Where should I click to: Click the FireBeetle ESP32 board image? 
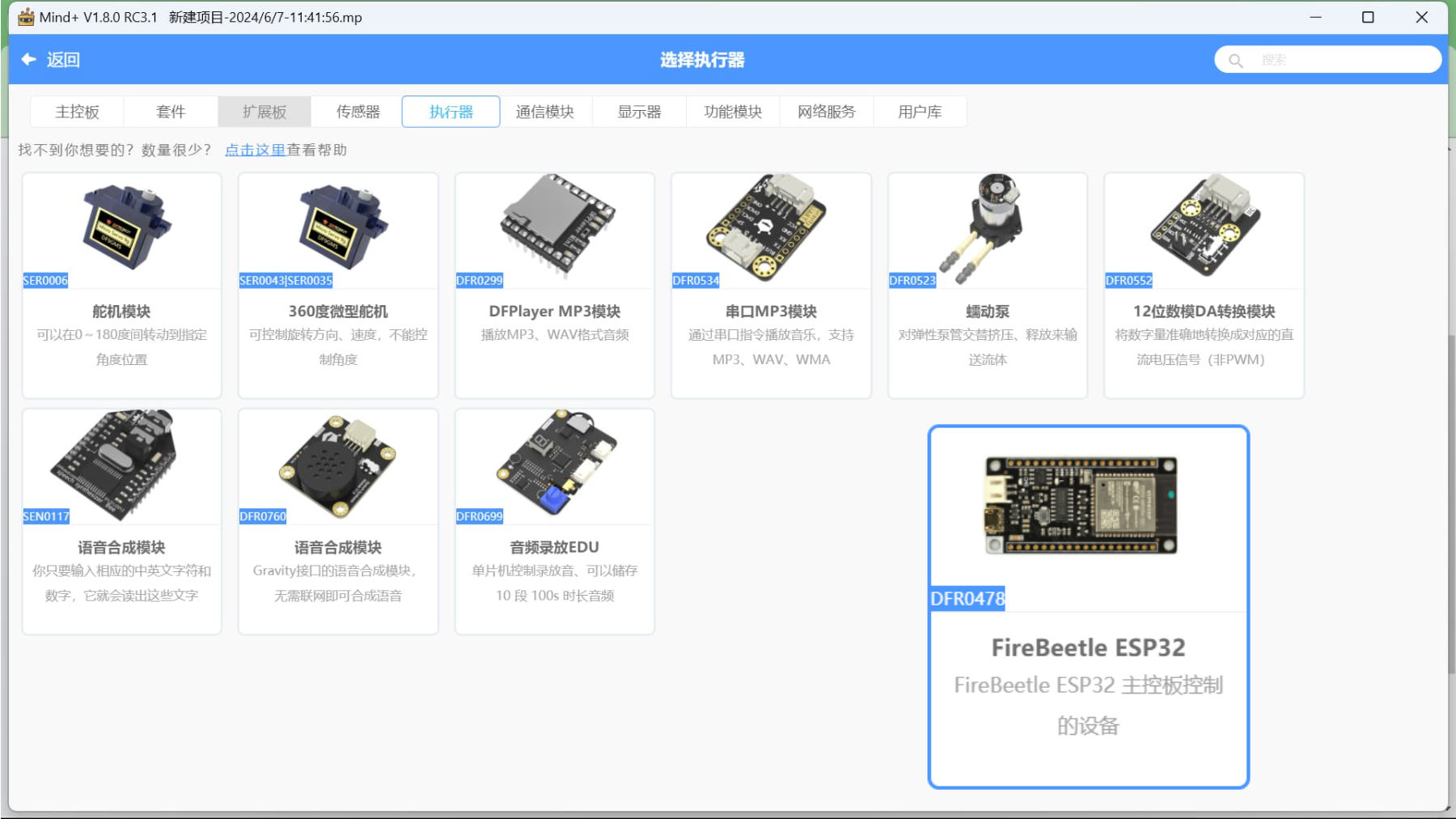(x=1081, y=505)
